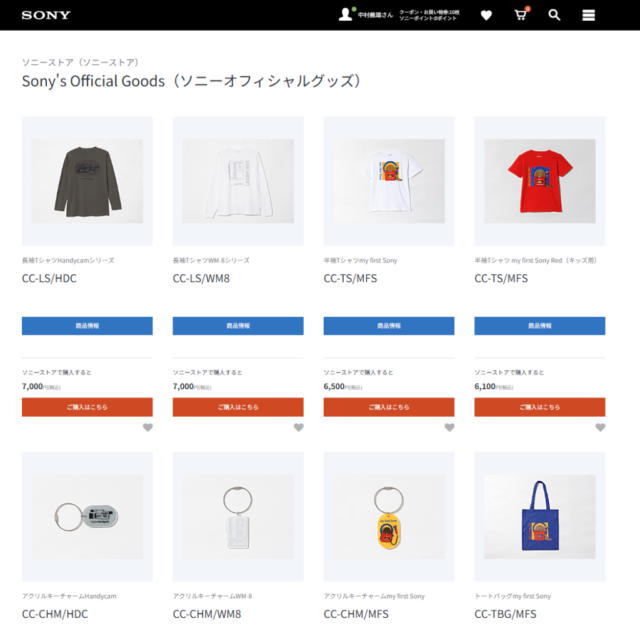The width and height of the screenshot is (640, 641).
Task: Click the user name text in header
Action: (375, 15)
